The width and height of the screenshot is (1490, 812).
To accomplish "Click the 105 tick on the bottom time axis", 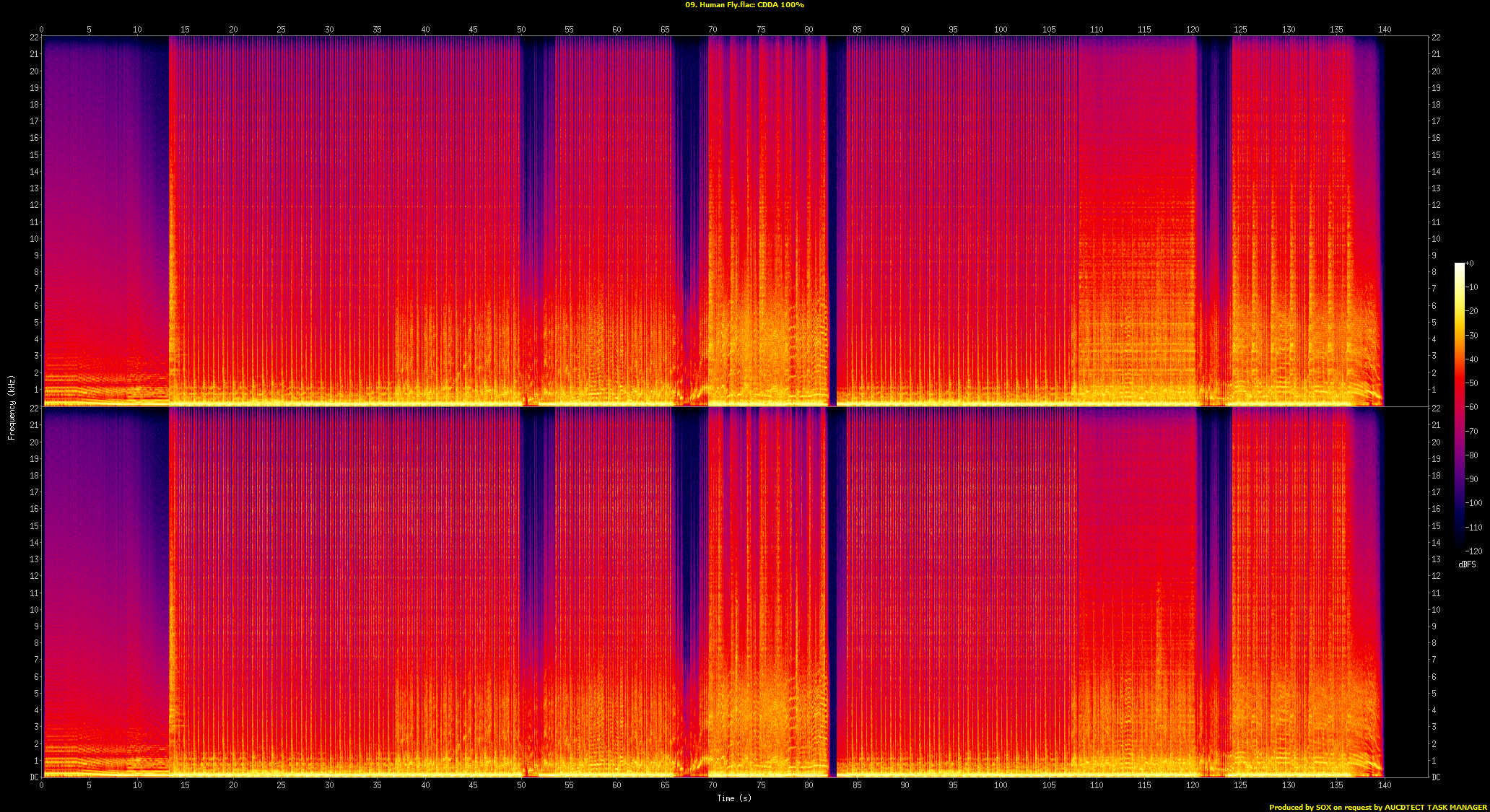I will tap(1048, 785).
